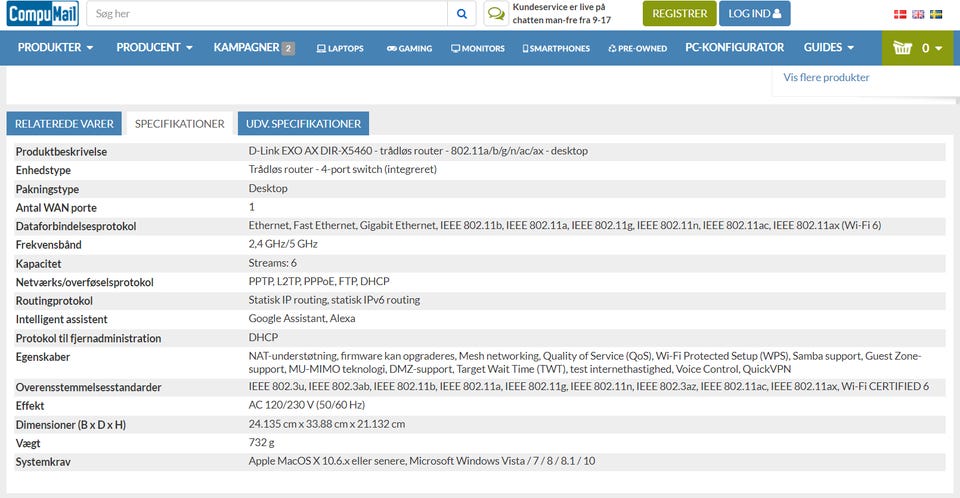Screen dimensions: 960x498
Task: Click the 'Produktbeskrivelse' row label
Action: point(61,151)
